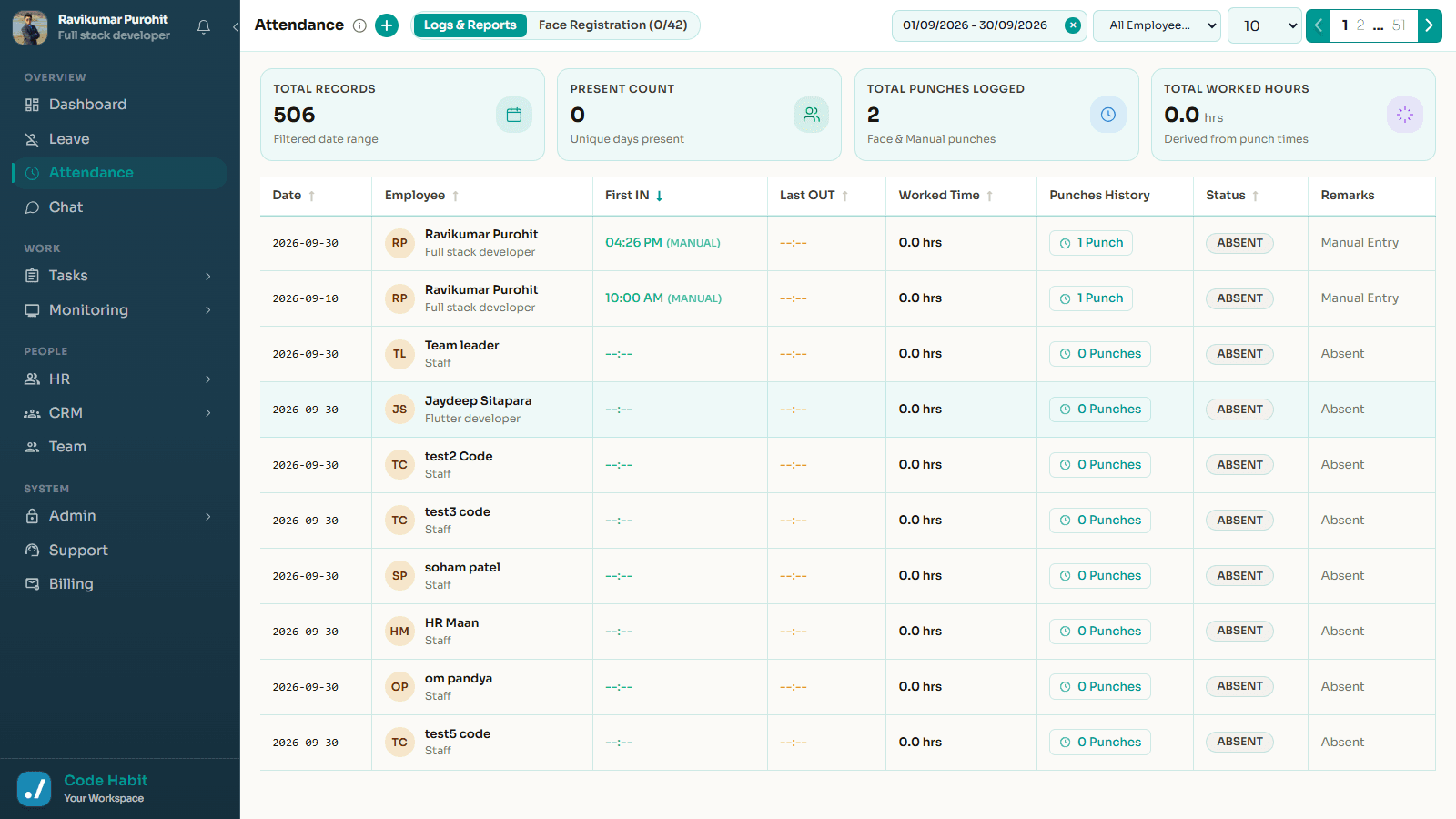1456x819 pixels.
Task: Open the rows per page dropdown showing 10
Action: (1265, 25)
